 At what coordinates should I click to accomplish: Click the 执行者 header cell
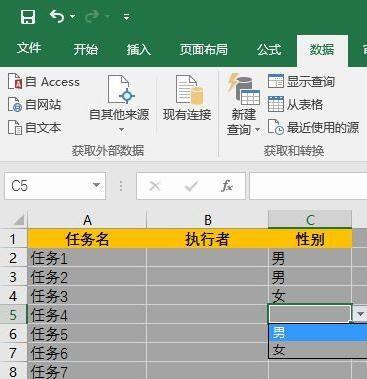[x=207, y=239]
